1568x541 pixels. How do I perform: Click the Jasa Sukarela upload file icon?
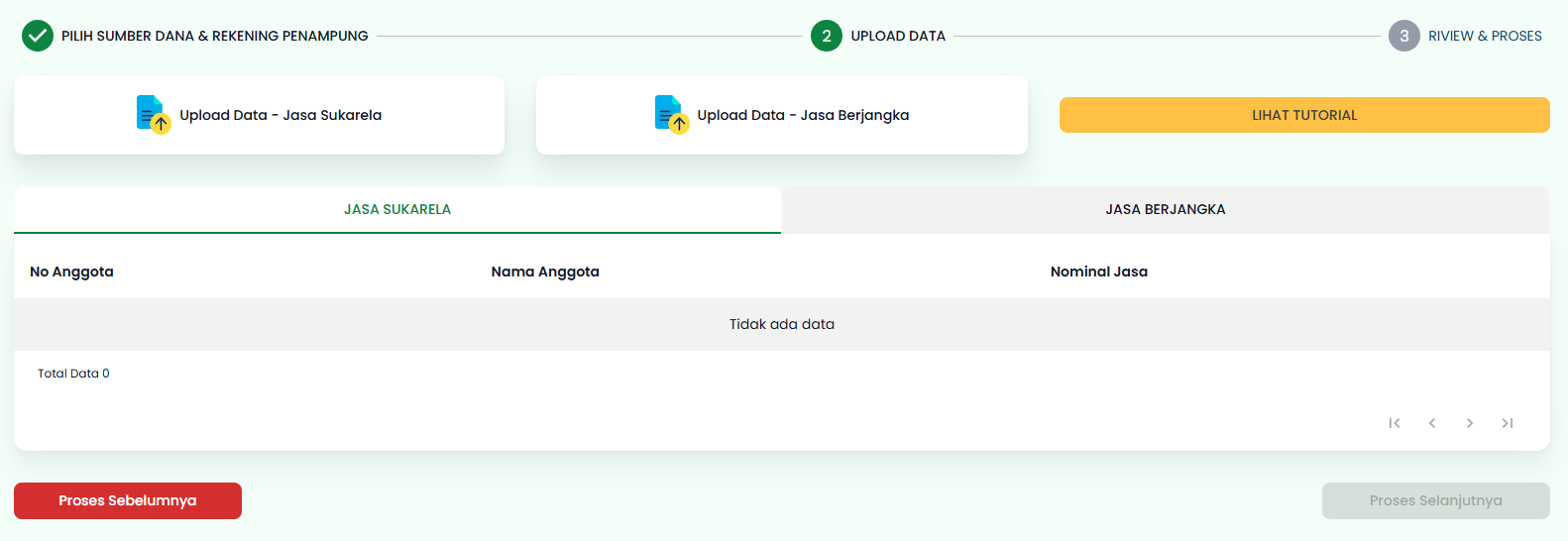tap(153, 115)
